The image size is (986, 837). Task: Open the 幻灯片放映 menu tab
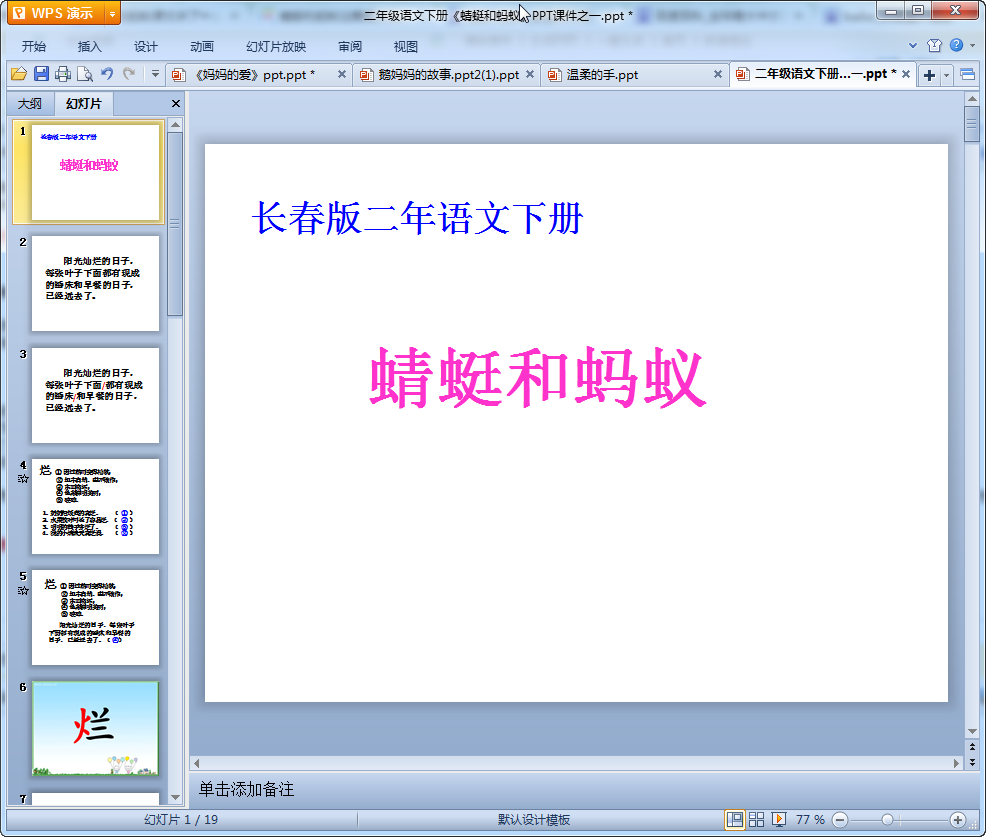pyautogui.click(x=276, y=47)
